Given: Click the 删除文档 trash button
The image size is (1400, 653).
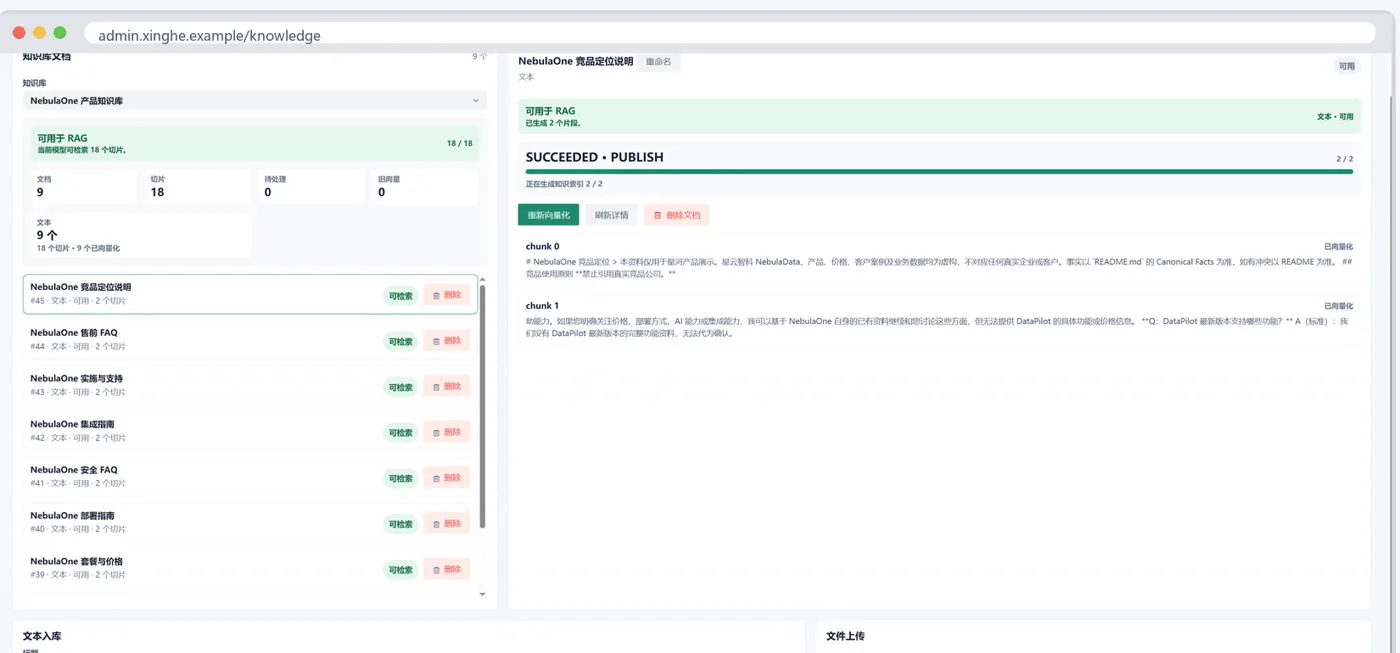Looking at the screenshot, I should point(677,215).
